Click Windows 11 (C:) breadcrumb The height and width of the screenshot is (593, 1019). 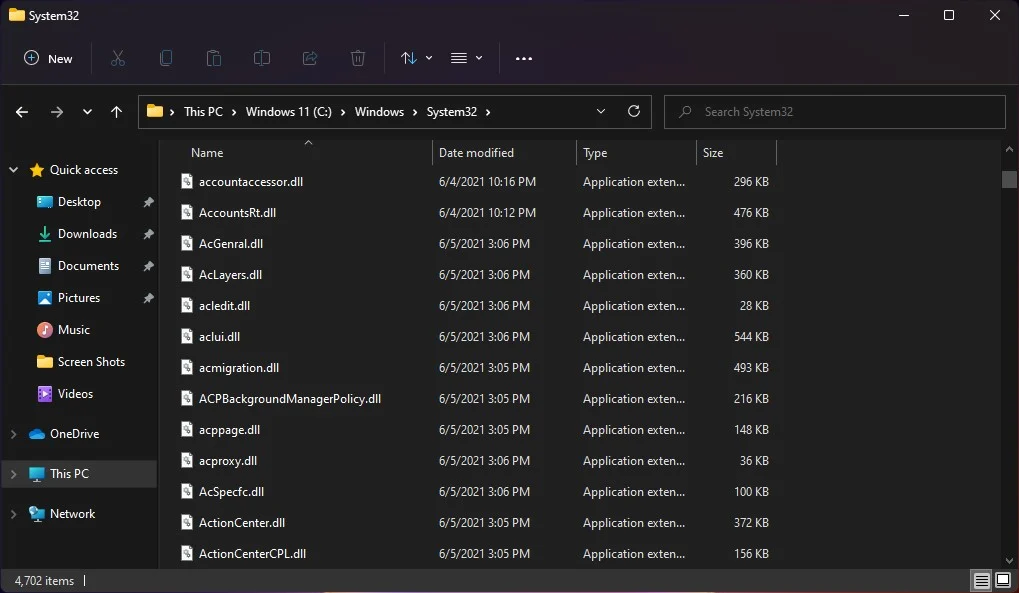(289, 112)
